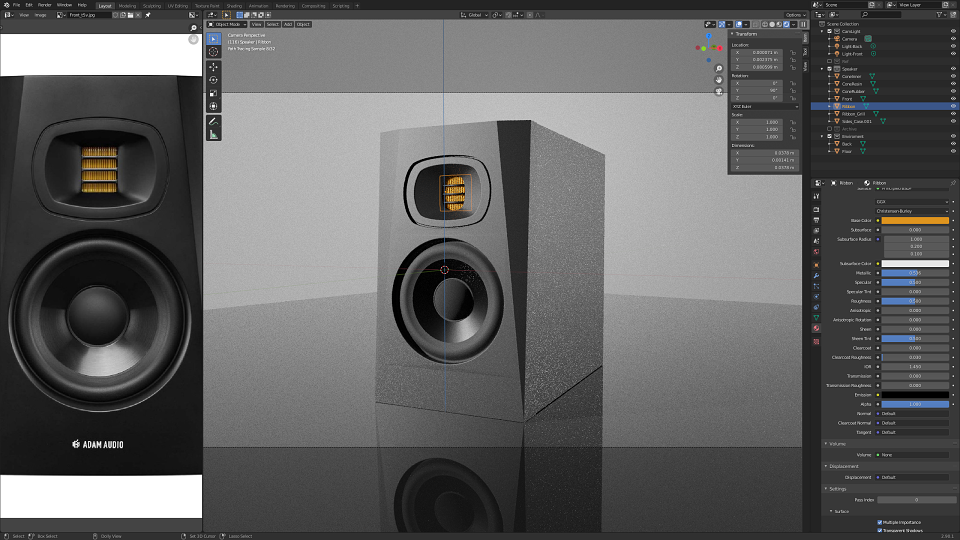The image size is (960, 540).
Task: Click the pan hand icon in viewport
Action: 719,80
